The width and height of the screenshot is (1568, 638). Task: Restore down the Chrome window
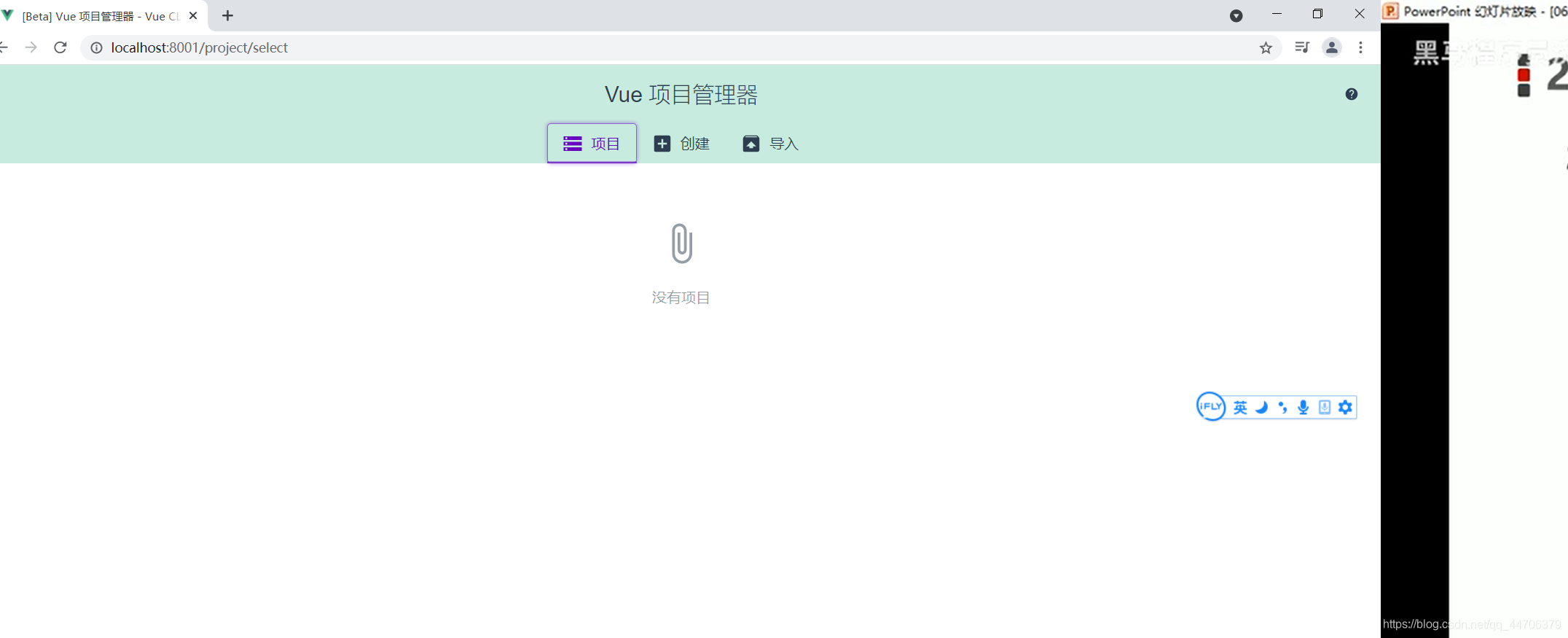pos(1317,14)
